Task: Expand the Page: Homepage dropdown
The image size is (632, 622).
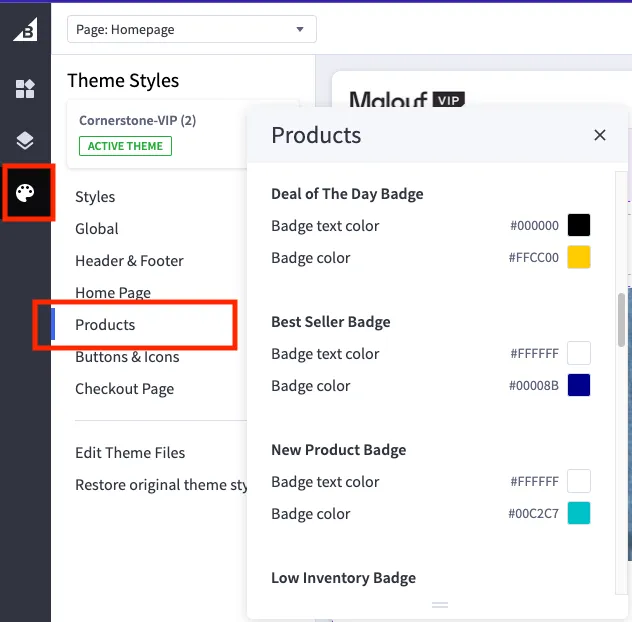Action: pyautogui.click(x=191, y=30)
